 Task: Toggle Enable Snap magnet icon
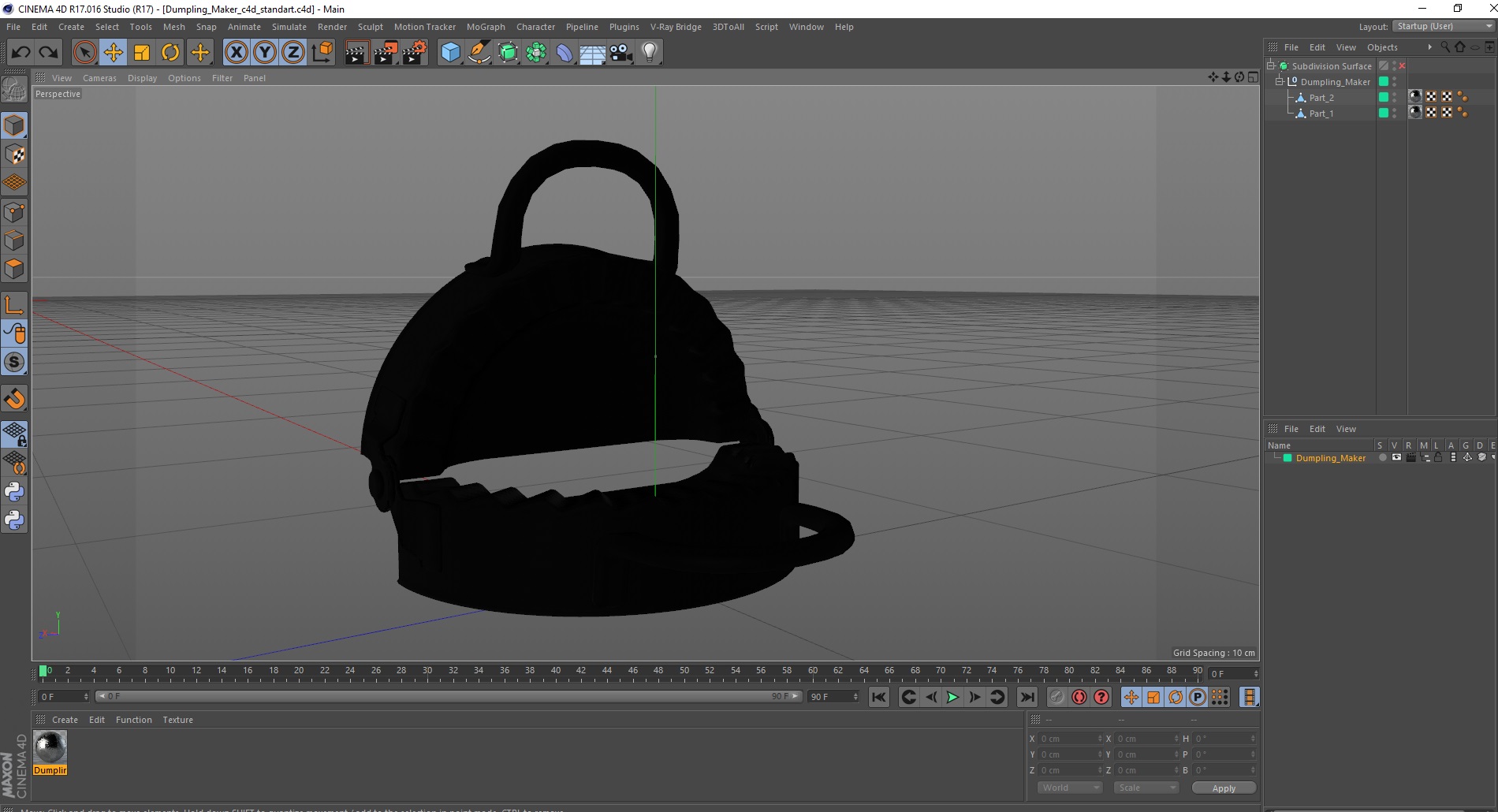pyautogui.click(x=14, y=399)
